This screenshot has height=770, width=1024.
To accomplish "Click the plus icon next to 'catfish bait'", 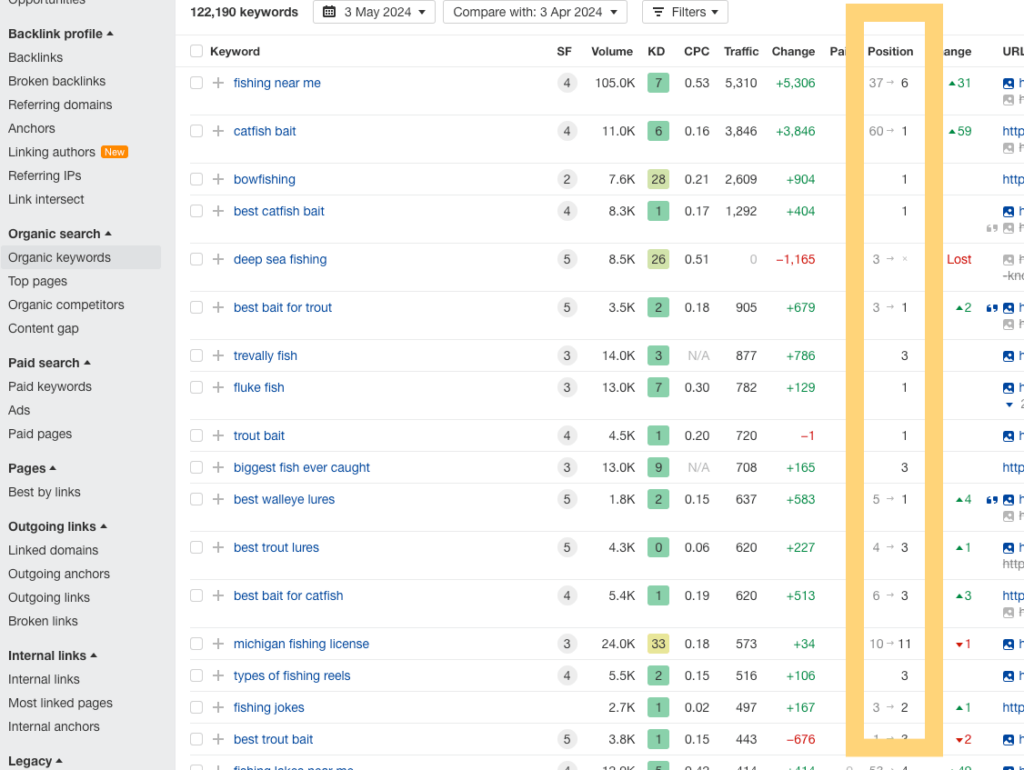I will (x=218, y=131).
